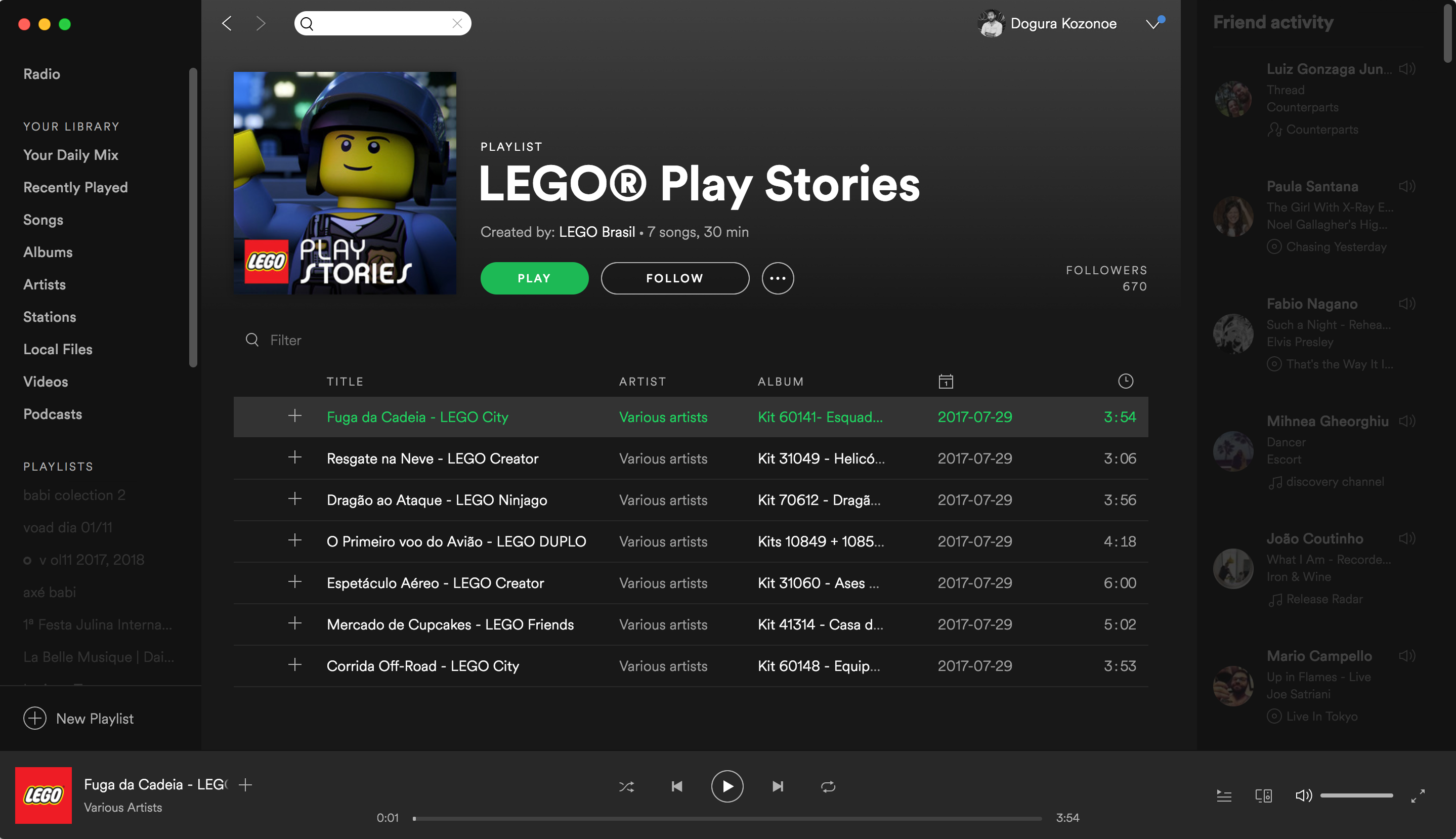Open the axé babi playlist
Image resolution: width=1456 pixels, height=839 pixels.
coord(49,592)
